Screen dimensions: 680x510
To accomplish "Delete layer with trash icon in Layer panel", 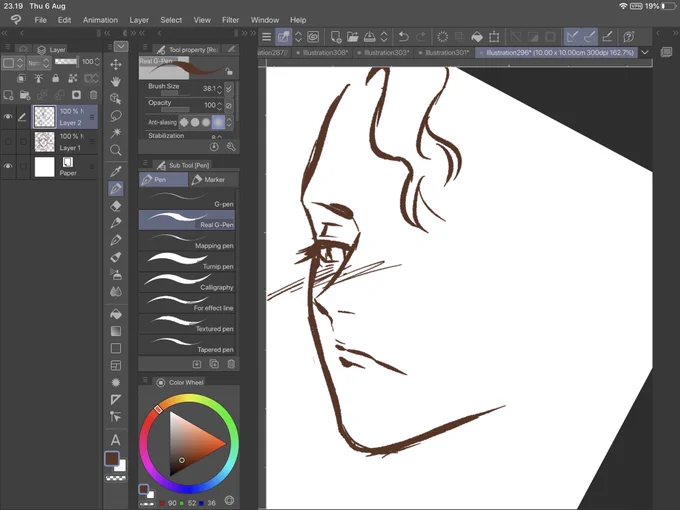I will point(93,95).
